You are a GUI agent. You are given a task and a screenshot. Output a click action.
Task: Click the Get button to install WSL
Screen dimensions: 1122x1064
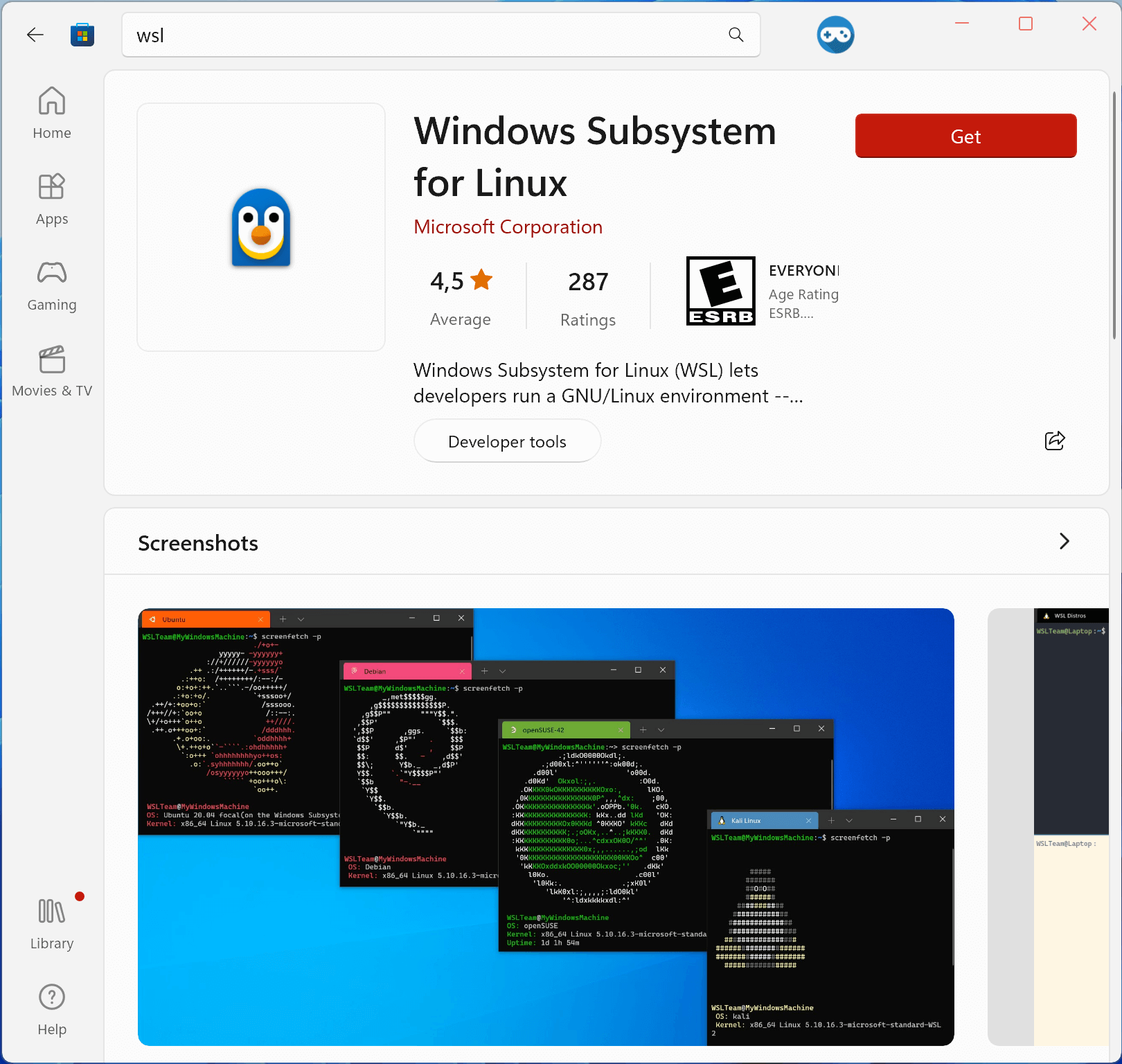tap(965, 136)
